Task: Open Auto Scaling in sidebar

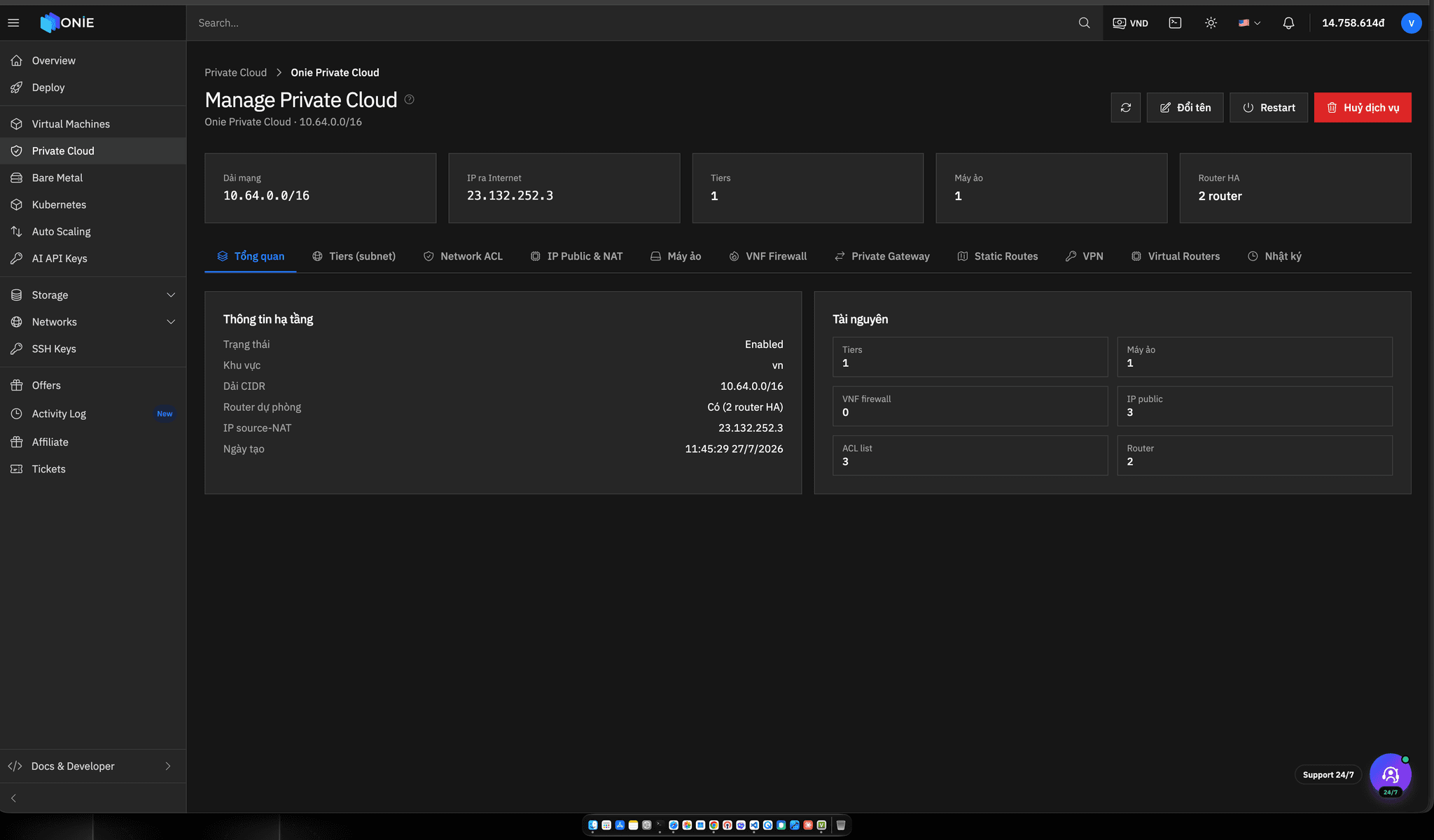Action: pyautogui.click(x=93, y=232)
